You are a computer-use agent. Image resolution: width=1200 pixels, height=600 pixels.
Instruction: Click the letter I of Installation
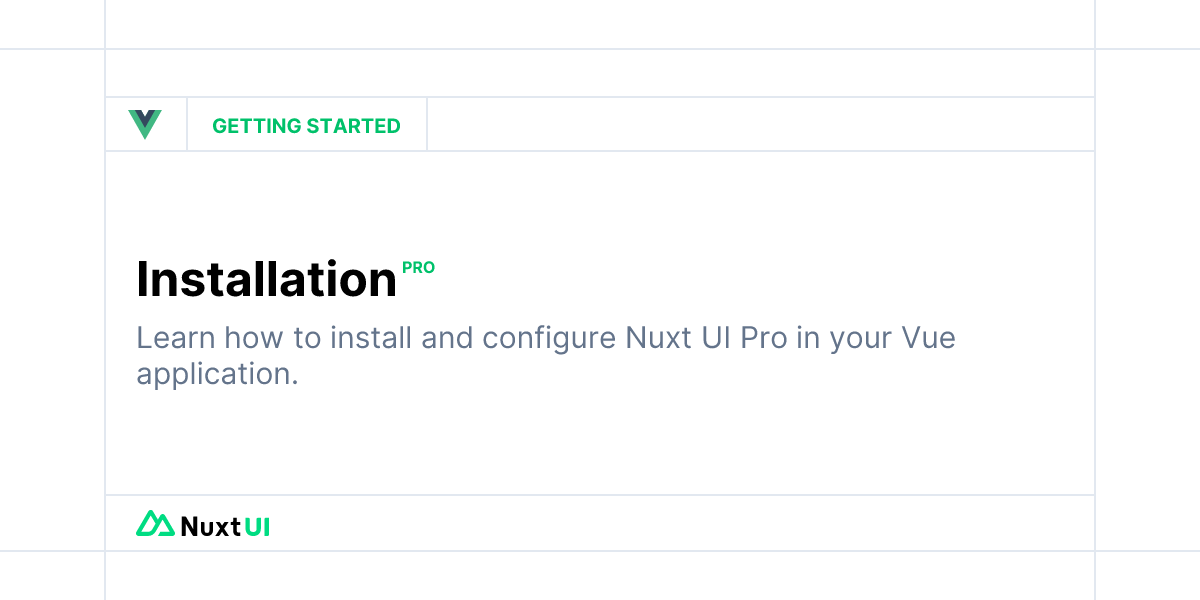(x=143, y=279)
